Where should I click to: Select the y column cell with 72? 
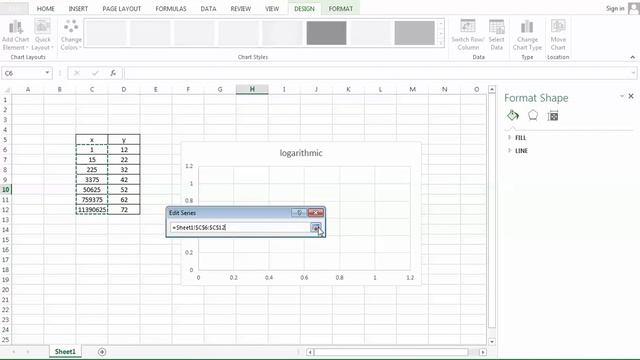(124, 210)
